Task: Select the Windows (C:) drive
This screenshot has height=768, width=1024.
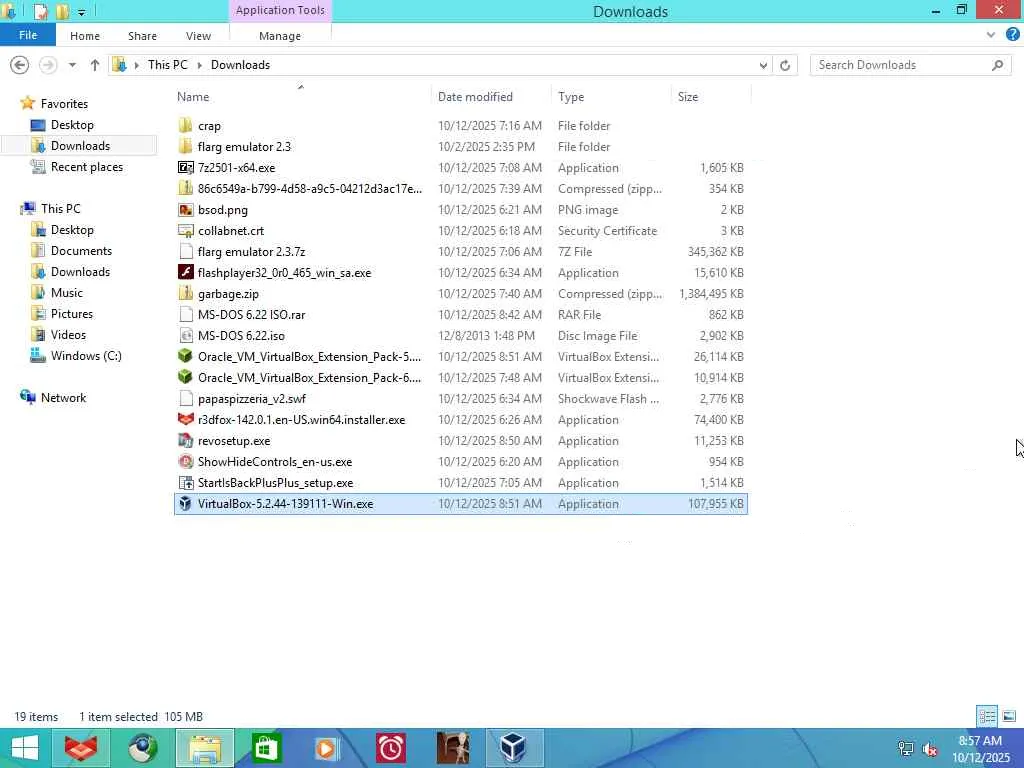Action: pos(86,356)
